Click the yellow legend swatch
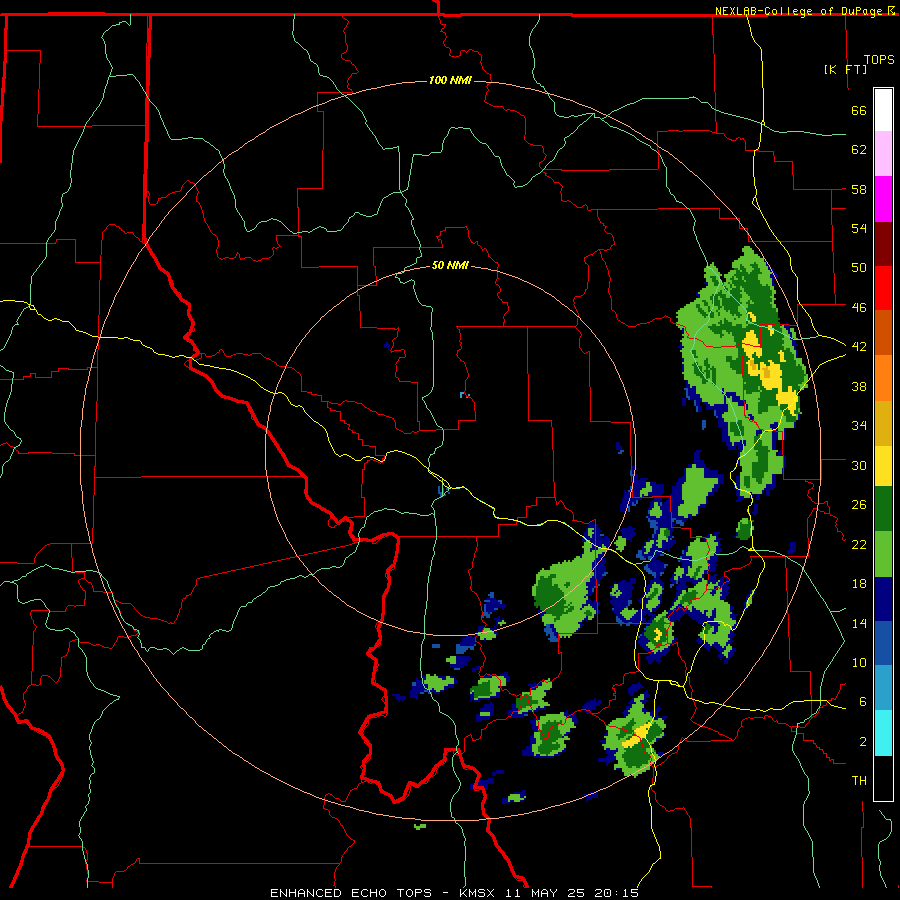The height and width of the screenshot is (900, 900). coord(883,466)
